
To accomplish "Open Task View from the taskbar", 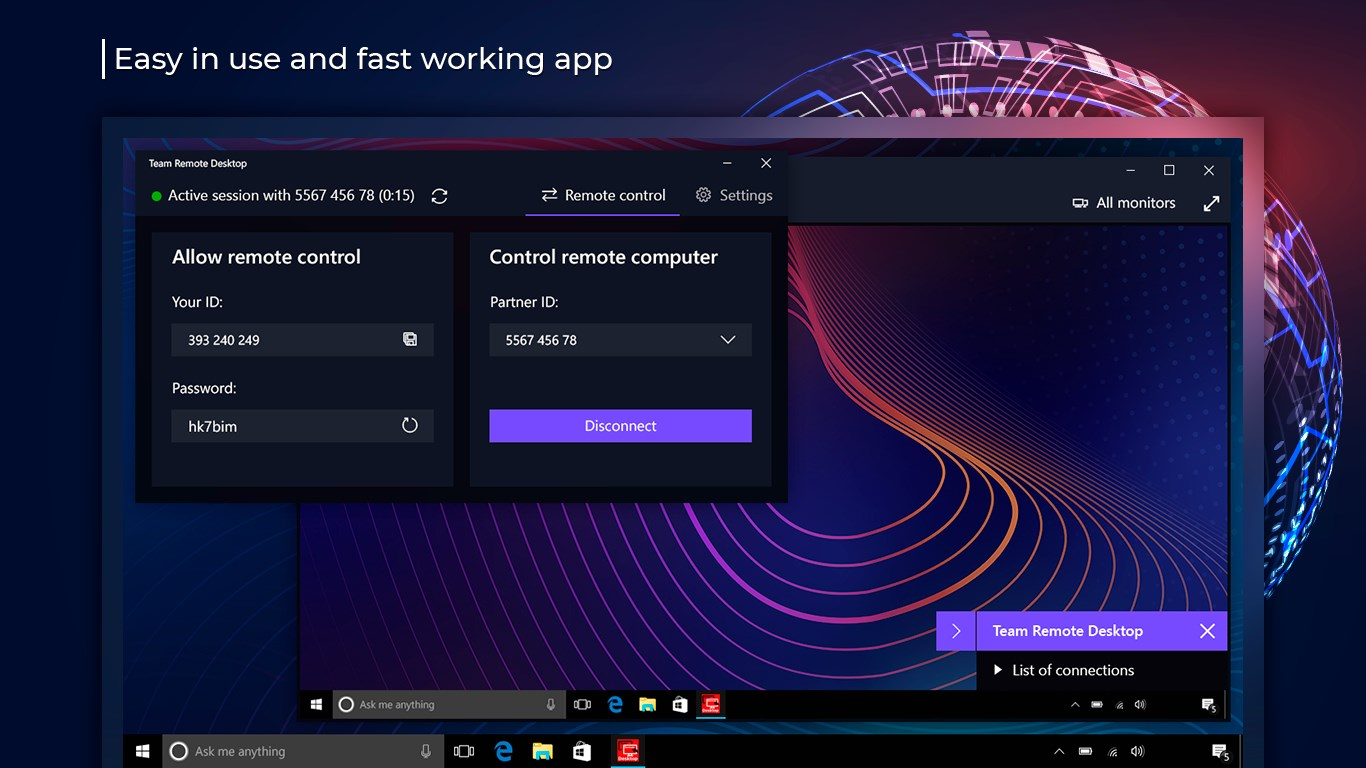I will [x=463, y=751].
